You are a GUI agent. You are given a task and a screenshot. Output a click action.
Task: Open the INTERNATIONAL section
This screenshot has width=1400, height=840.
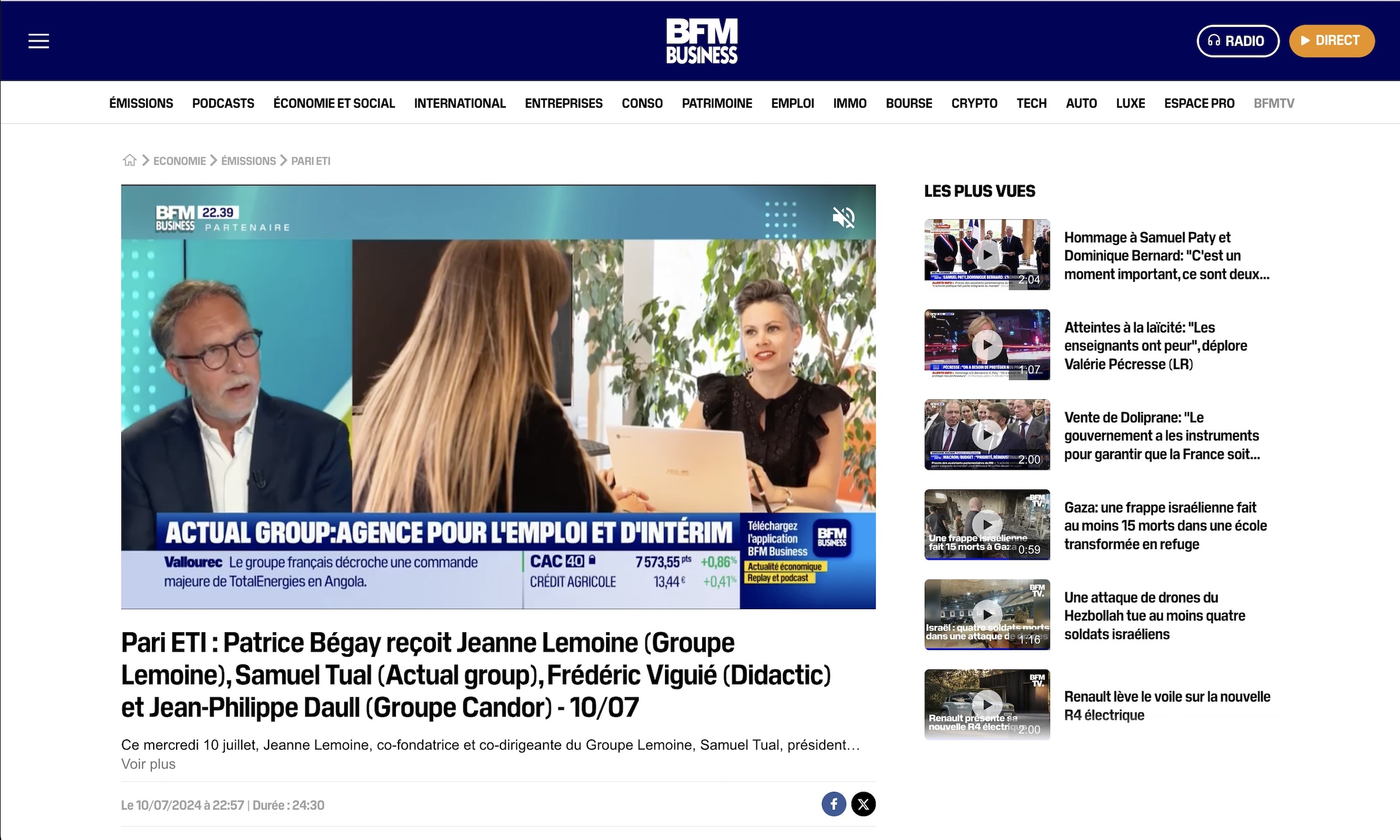pos(459,103)
